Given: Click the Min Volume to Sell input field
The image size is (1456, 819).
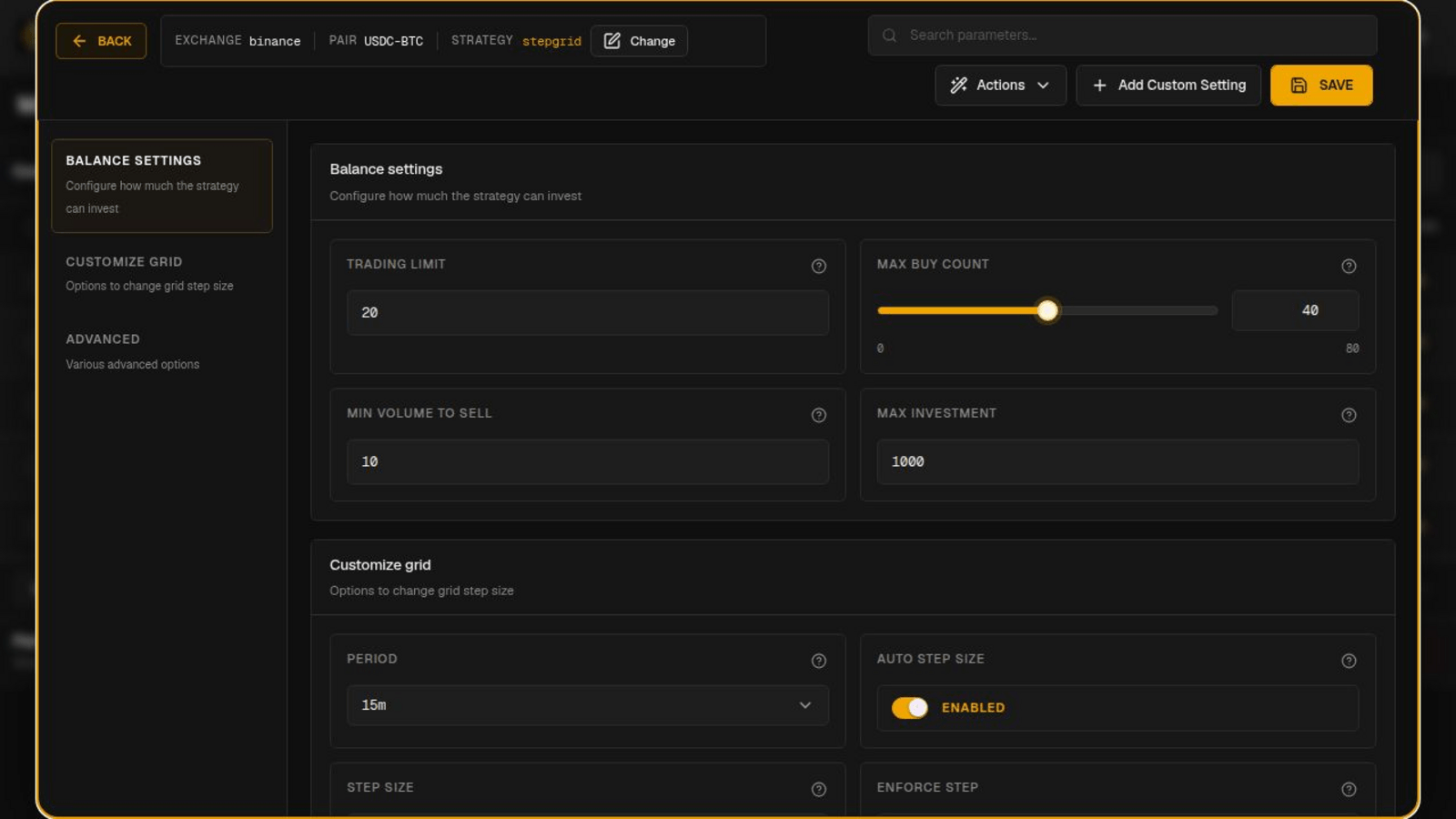Looking at the screenshot, I should pos(588,462).
